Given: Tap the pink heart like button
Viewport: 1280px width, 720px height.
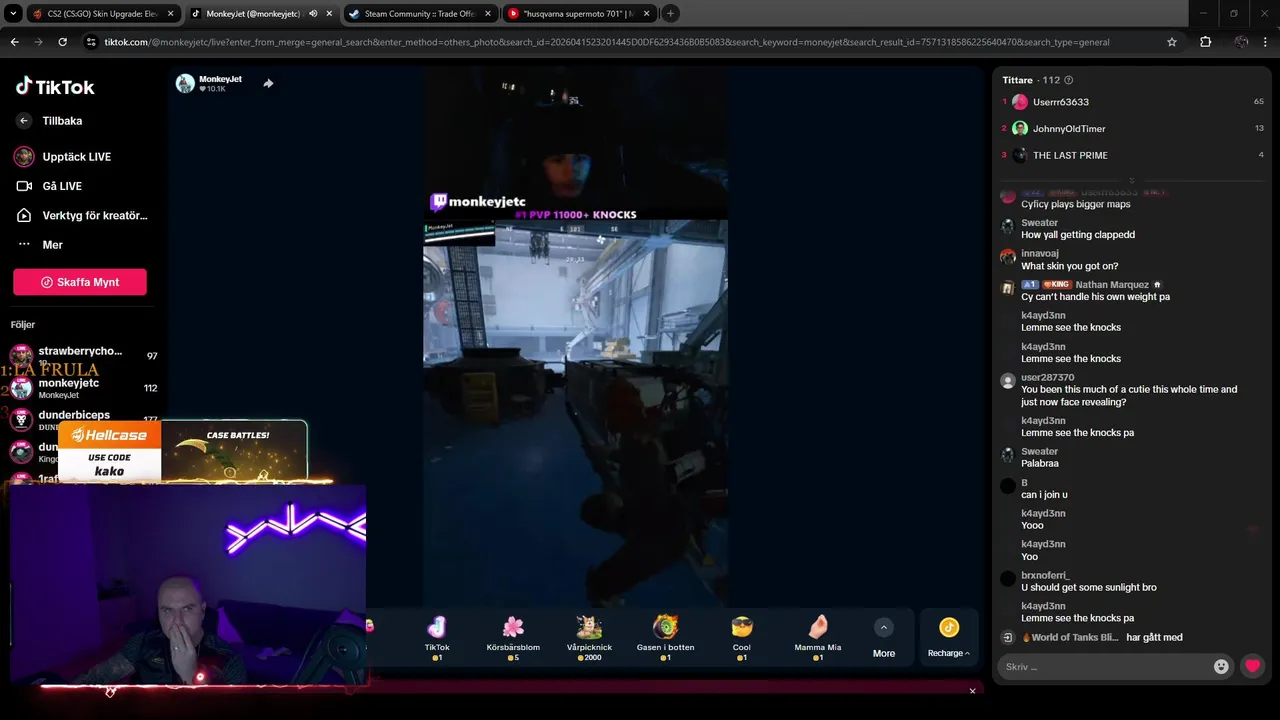Looking at the screenshot, I should click(x=1252, y=666).
